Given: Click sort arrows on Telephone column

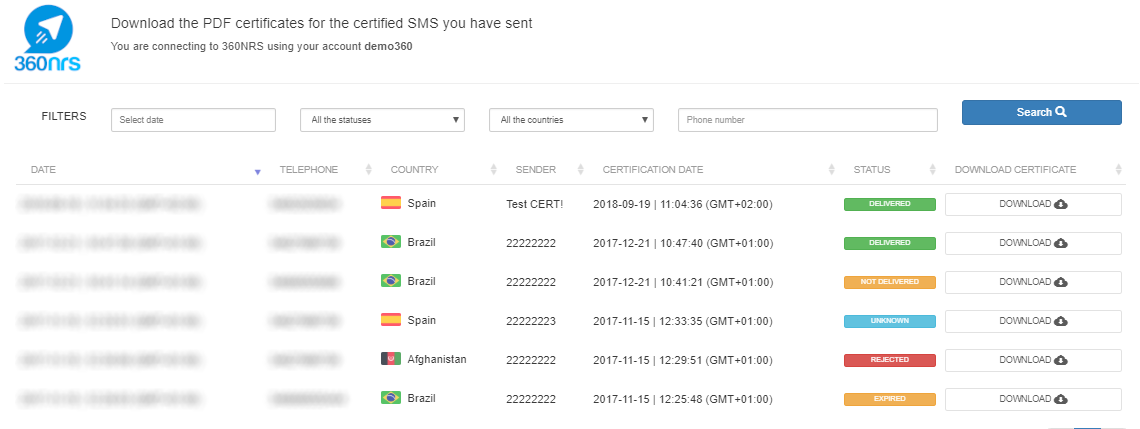Looking at the screenshot, I should point(368,170).
